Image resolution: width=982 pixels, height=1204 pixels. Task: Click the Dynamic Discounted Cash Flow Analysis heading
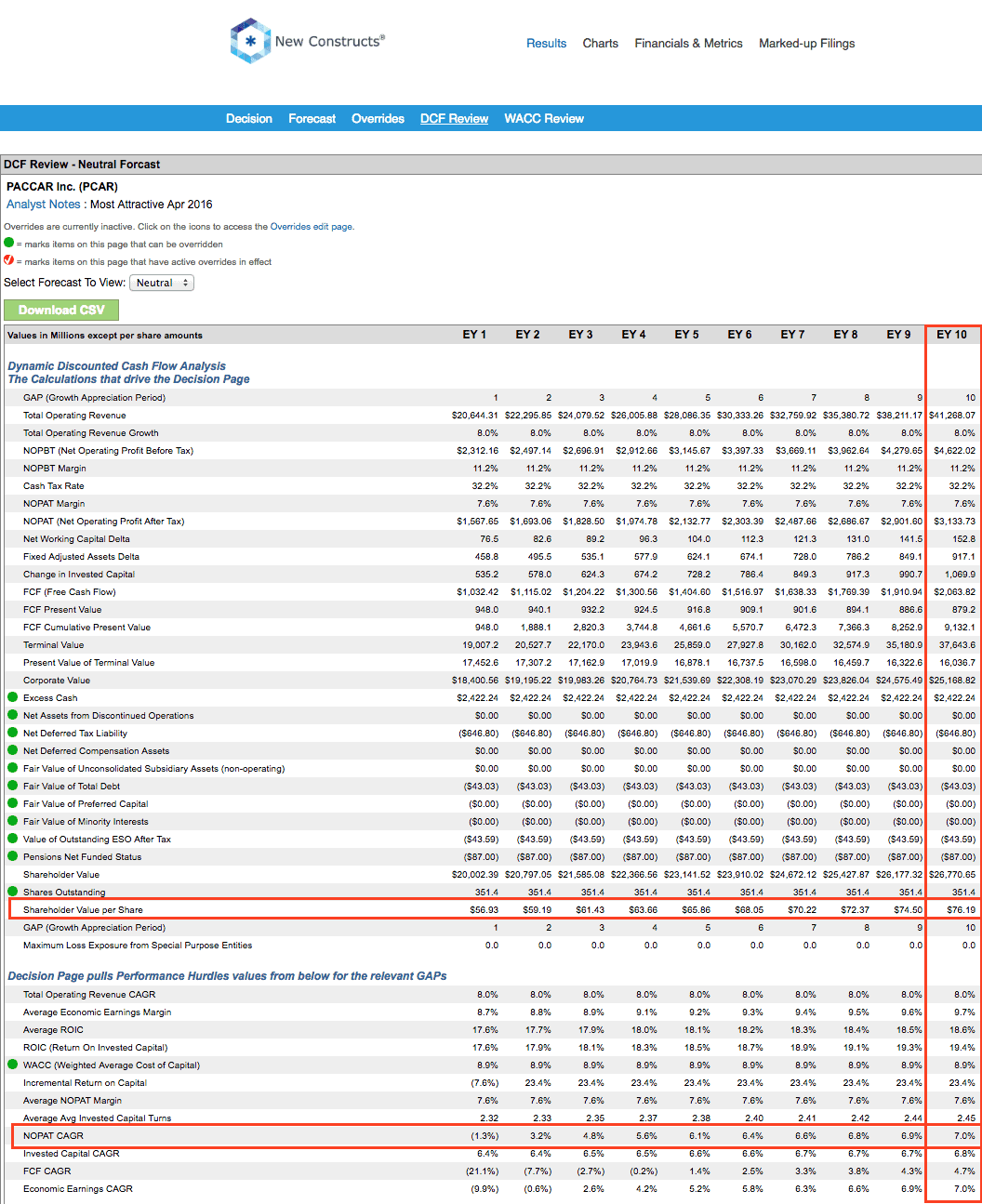tap(116, 366)
